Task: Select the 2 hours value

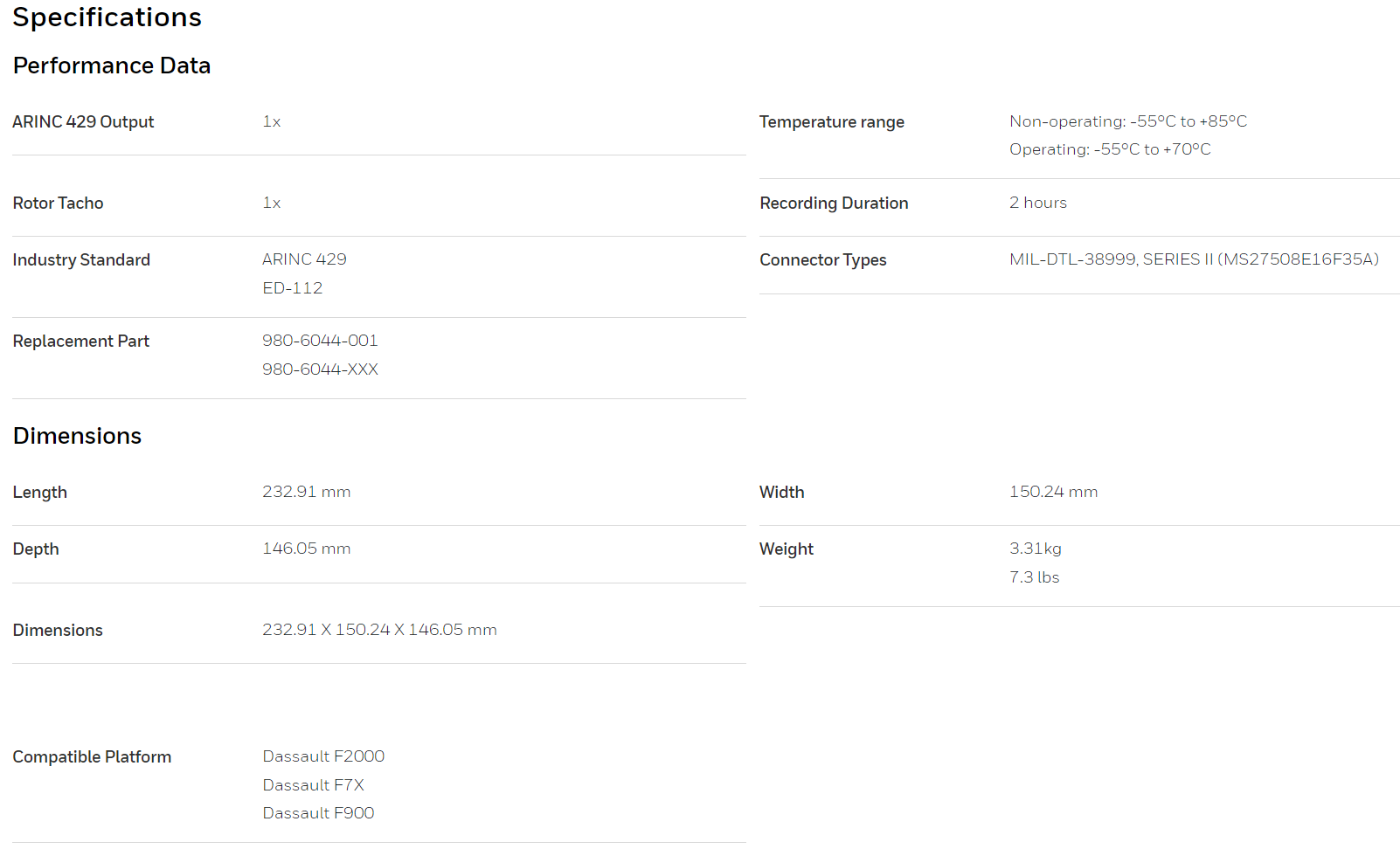Action: pos(1038,203)
